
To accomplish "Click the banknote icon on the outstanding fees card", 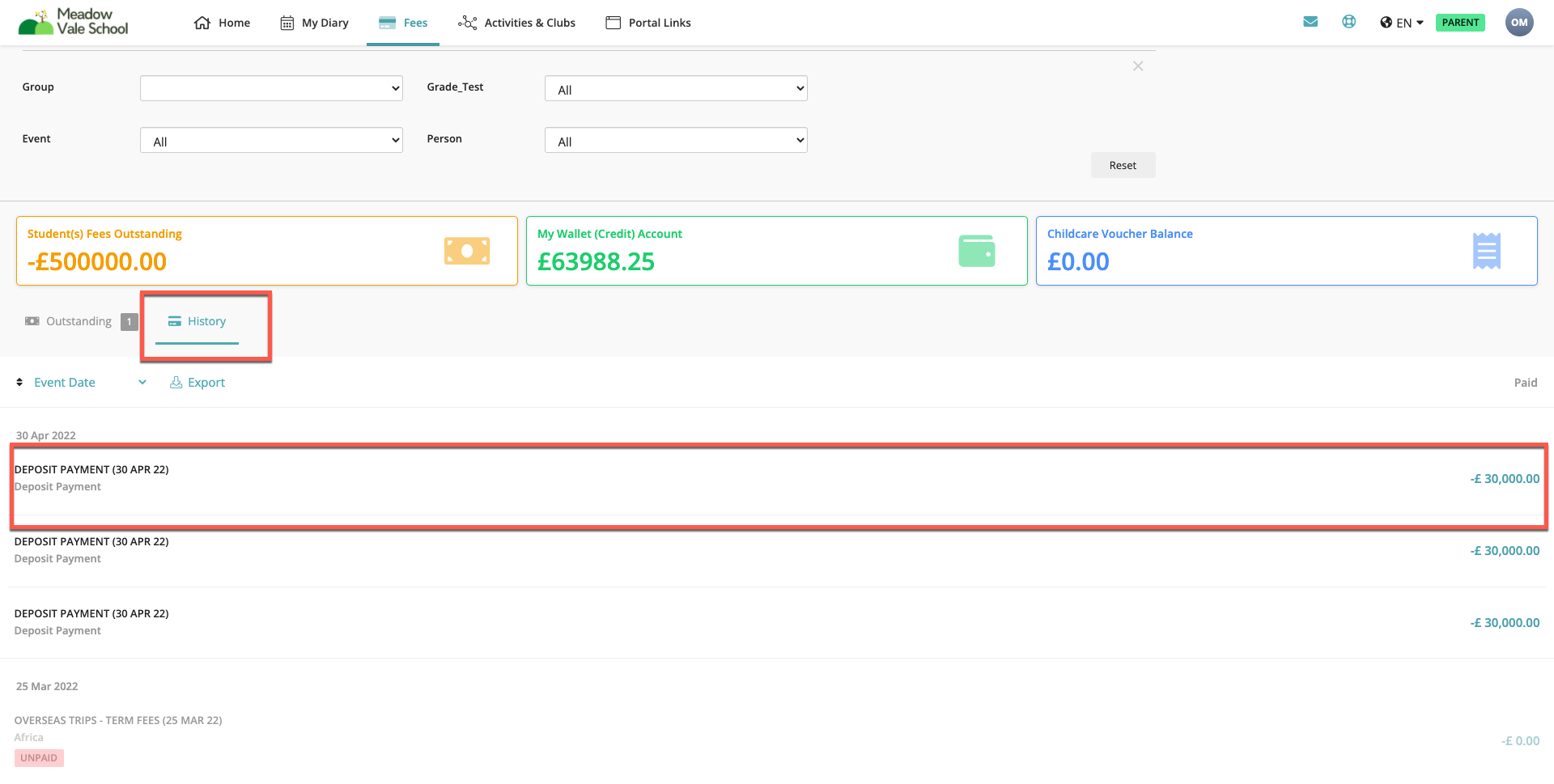I will [467, 251].
